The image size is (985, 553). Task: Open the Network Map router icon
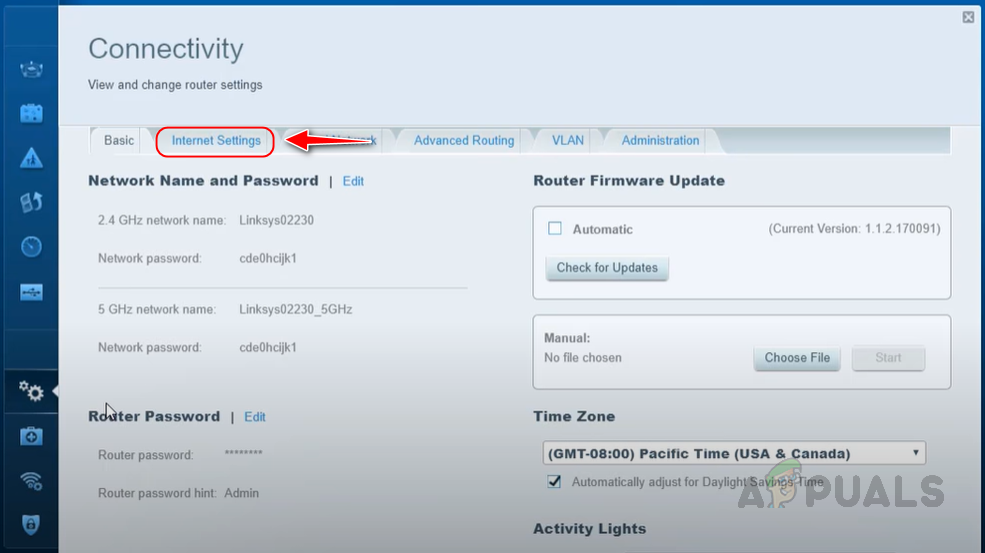31,69
